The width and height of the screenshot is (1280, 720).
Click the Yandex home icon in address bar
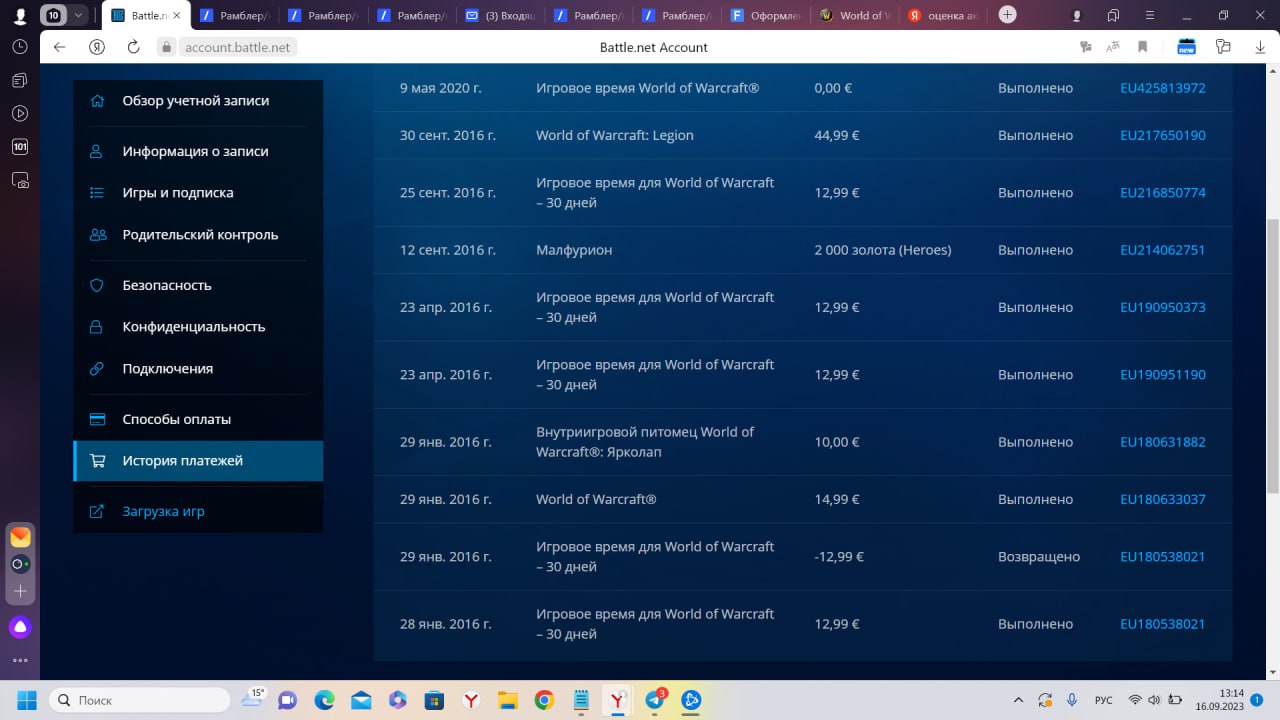point(97,47)
